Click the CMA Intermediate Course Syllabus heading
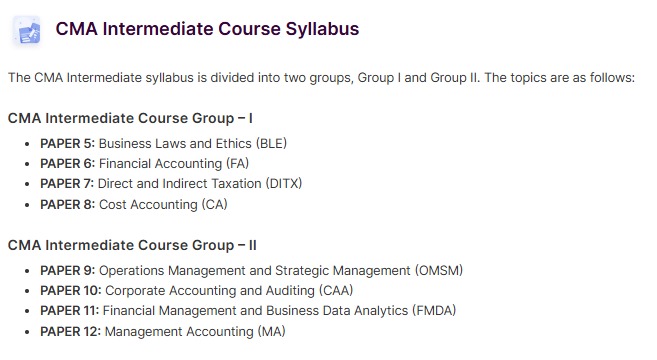Image resolution: width=657 pixels, height=360 pixels. tap(207, 29)
